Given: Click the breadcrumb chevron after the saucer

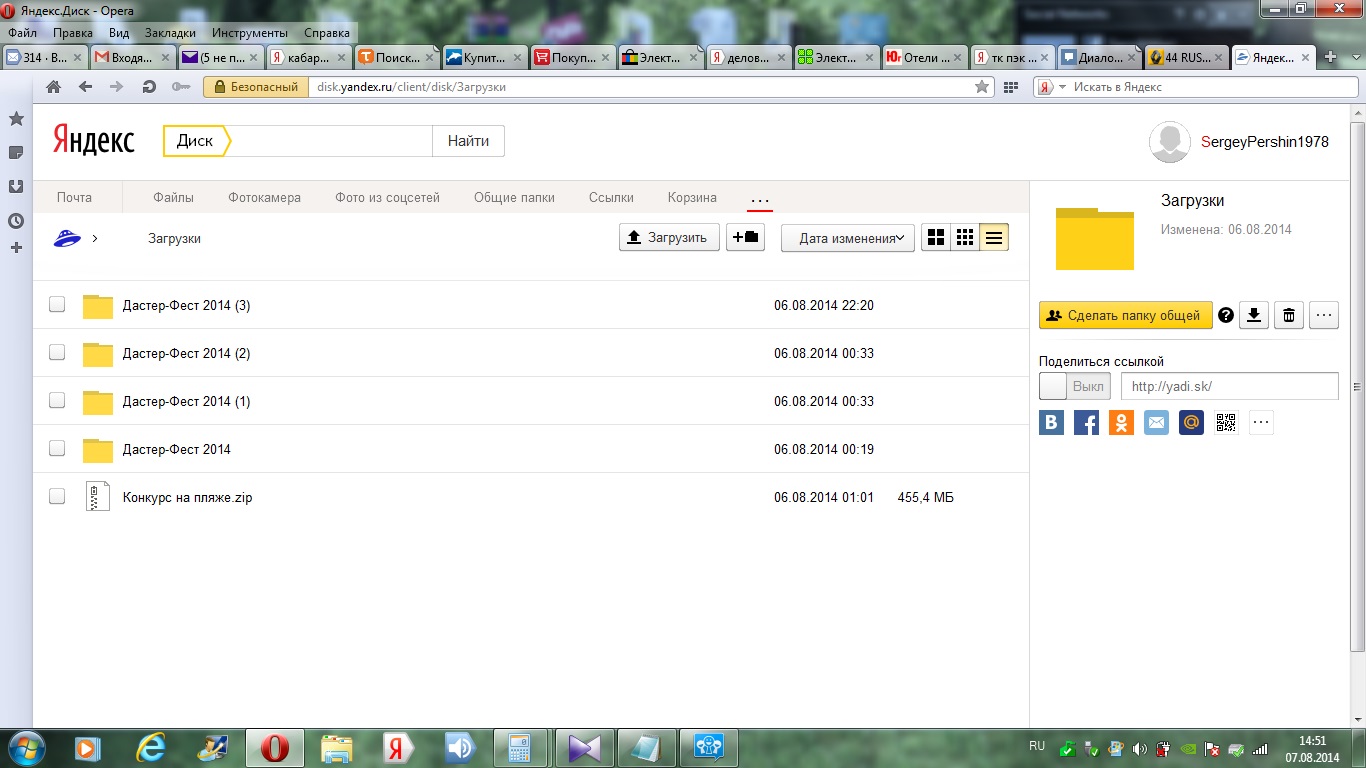Looking at the screenshot, I should point(95,238).
